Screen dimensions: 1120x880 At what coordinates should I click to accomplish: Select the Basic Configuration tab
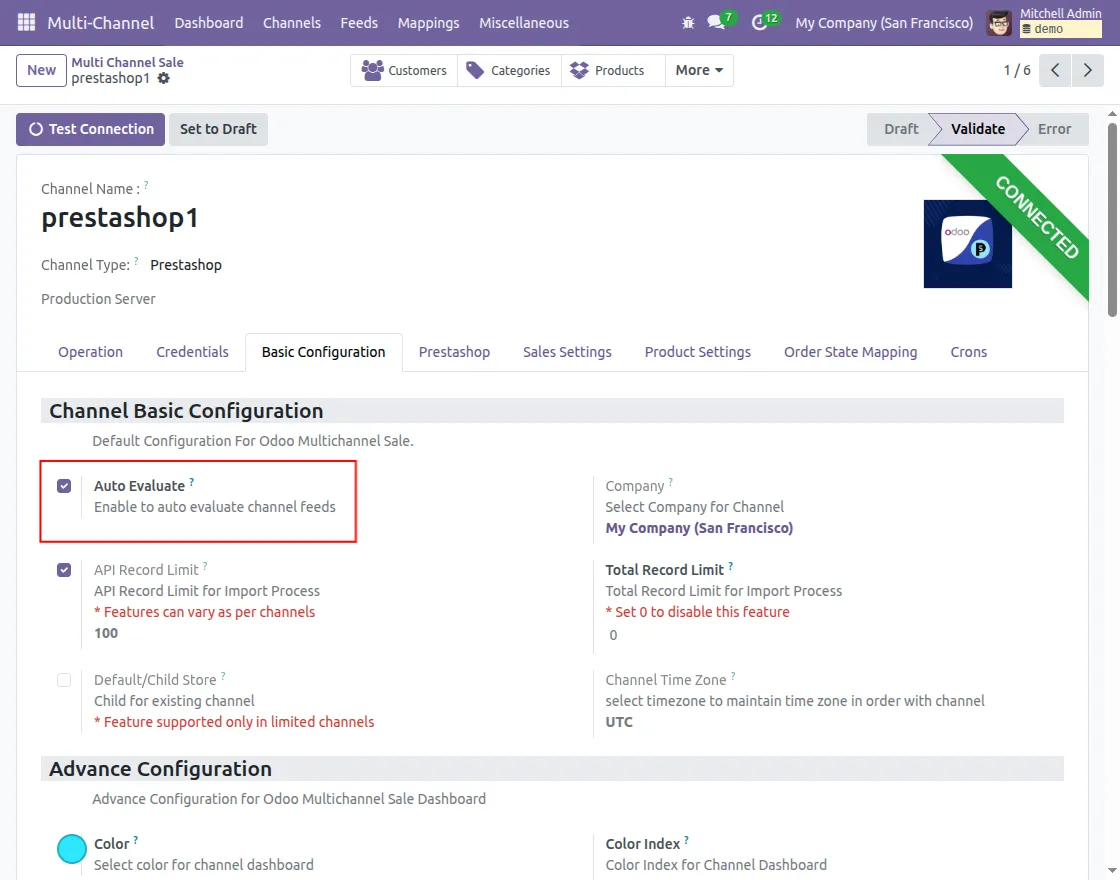click(324, 352)
